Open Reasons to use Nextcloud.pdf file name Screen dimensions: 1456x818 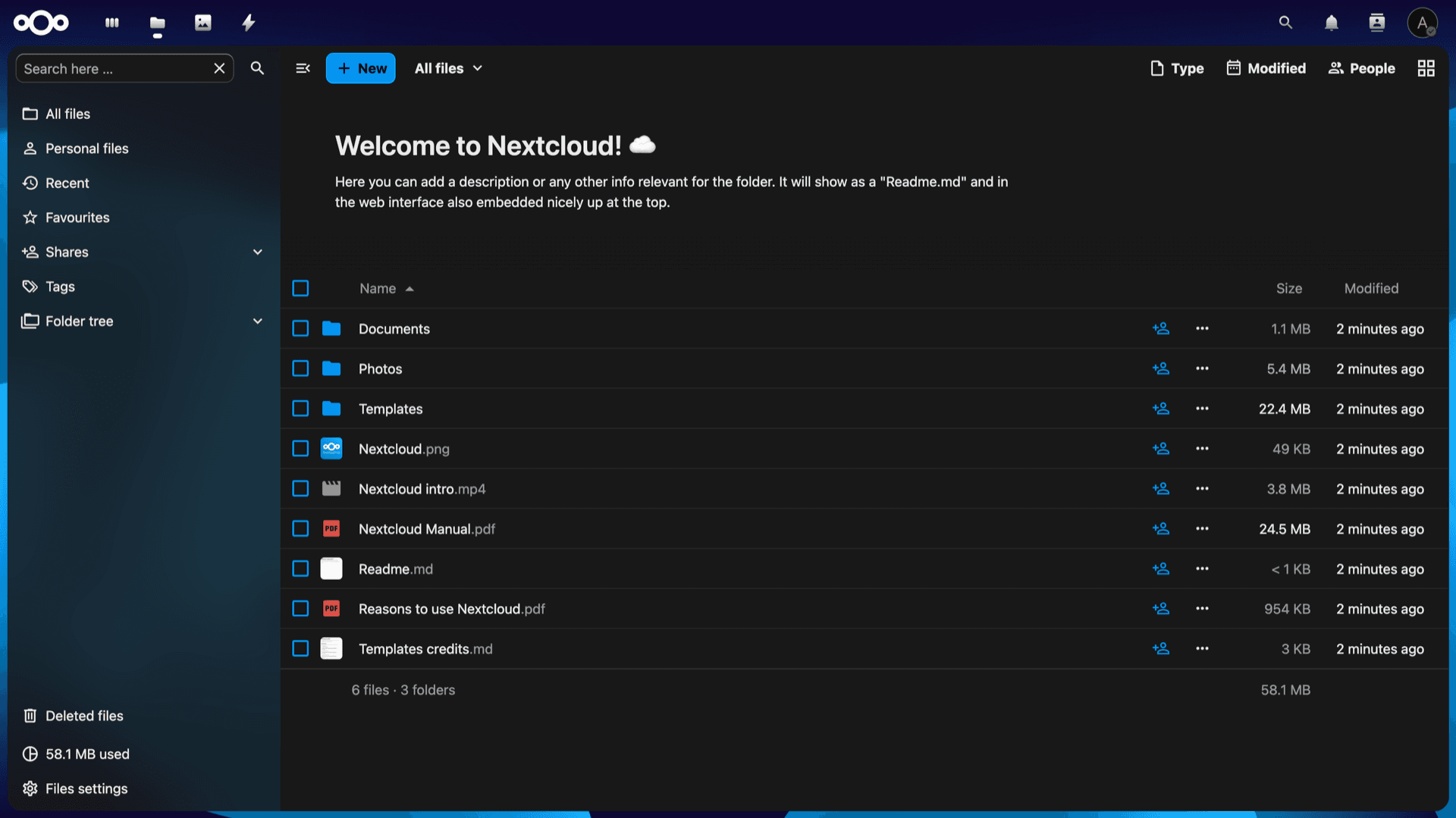pos(452,609)
